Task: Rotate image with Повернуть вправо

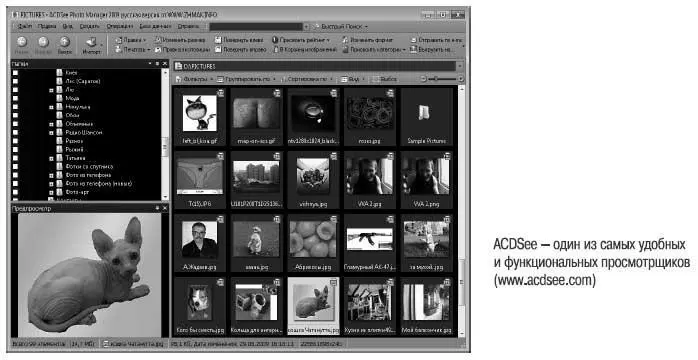Action: [x=240, y=49]
